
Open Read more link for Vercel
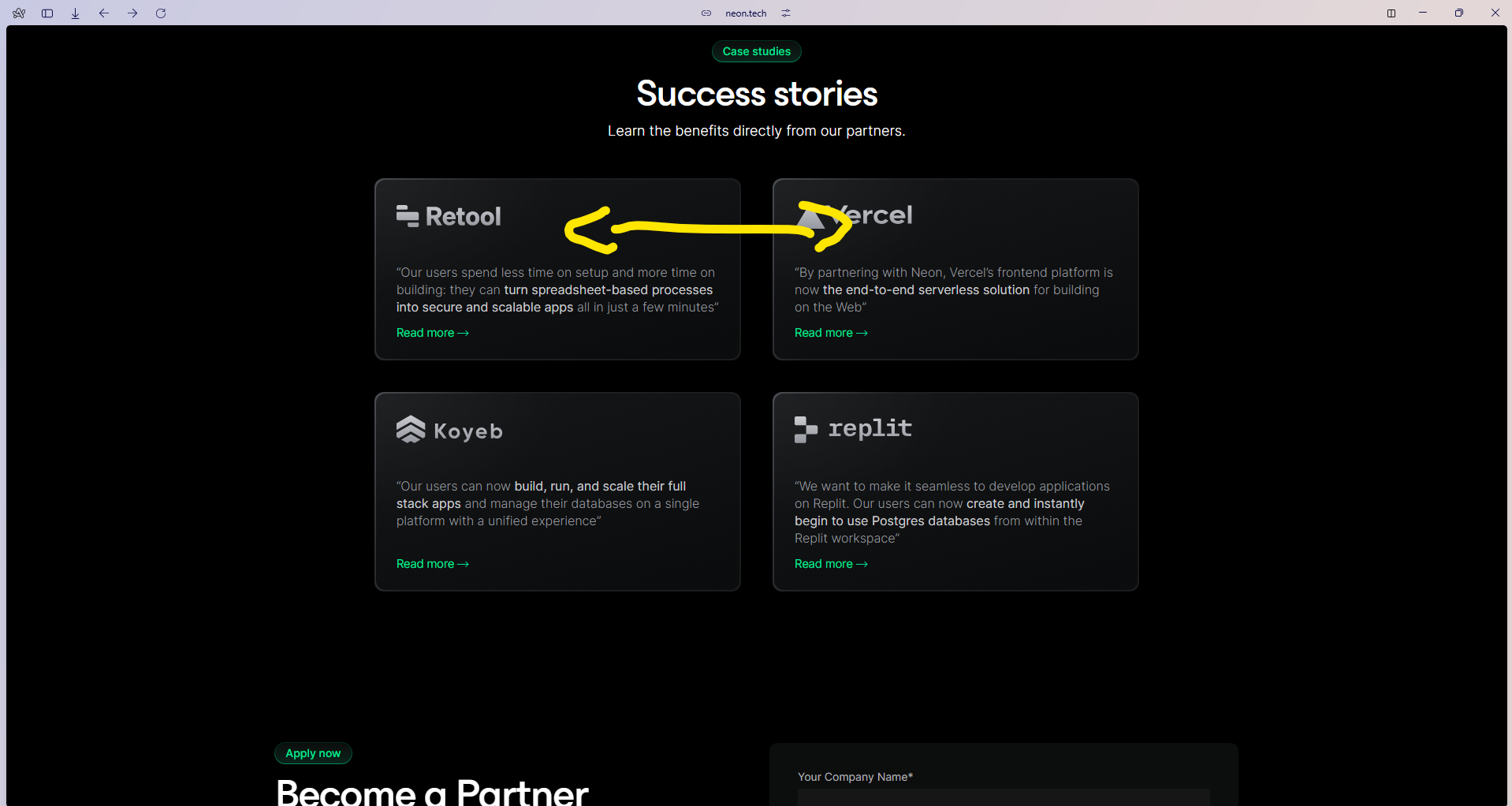tap(831, 333)
